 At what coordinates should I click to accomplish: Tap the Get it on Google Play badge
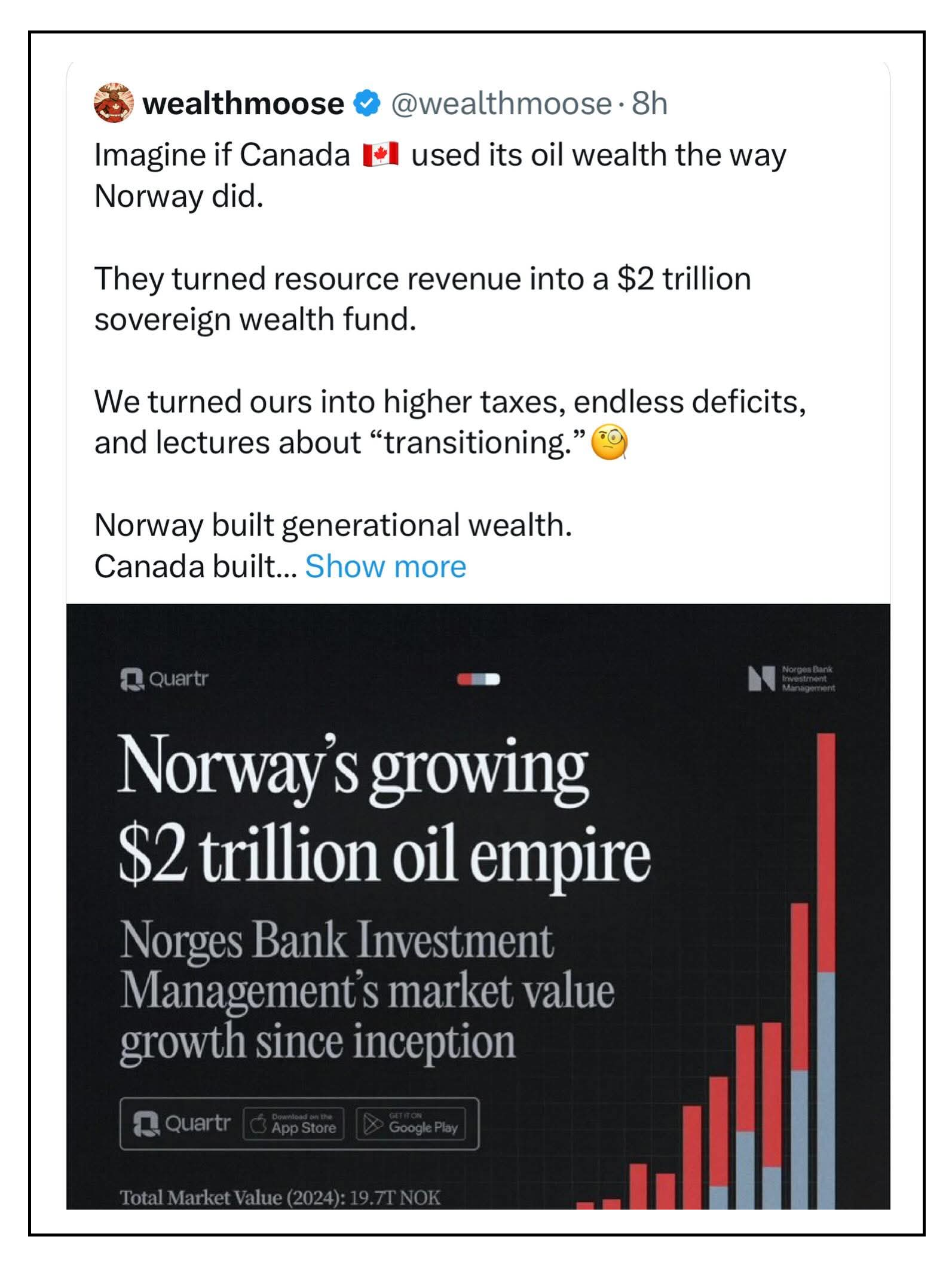(x=411, y=1125)
